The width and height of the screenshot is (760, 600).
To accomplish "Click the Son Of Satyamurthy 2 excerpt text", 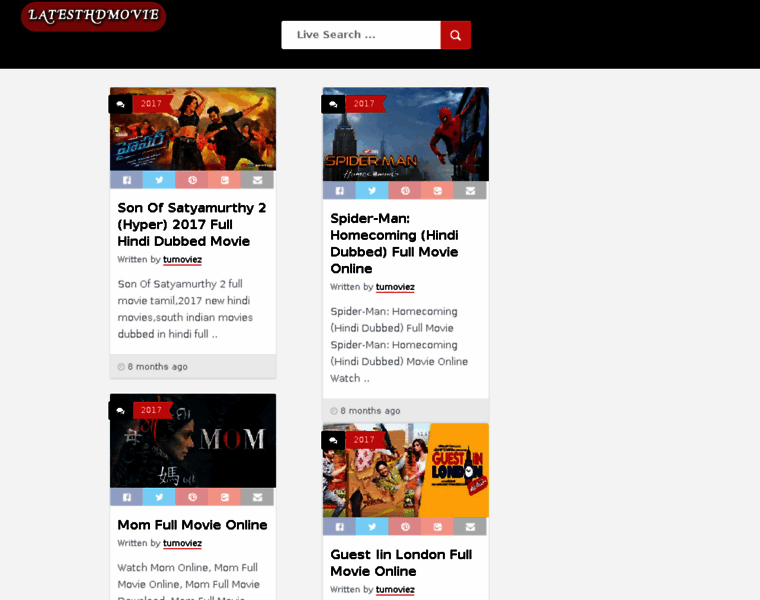I will (185, 309).
